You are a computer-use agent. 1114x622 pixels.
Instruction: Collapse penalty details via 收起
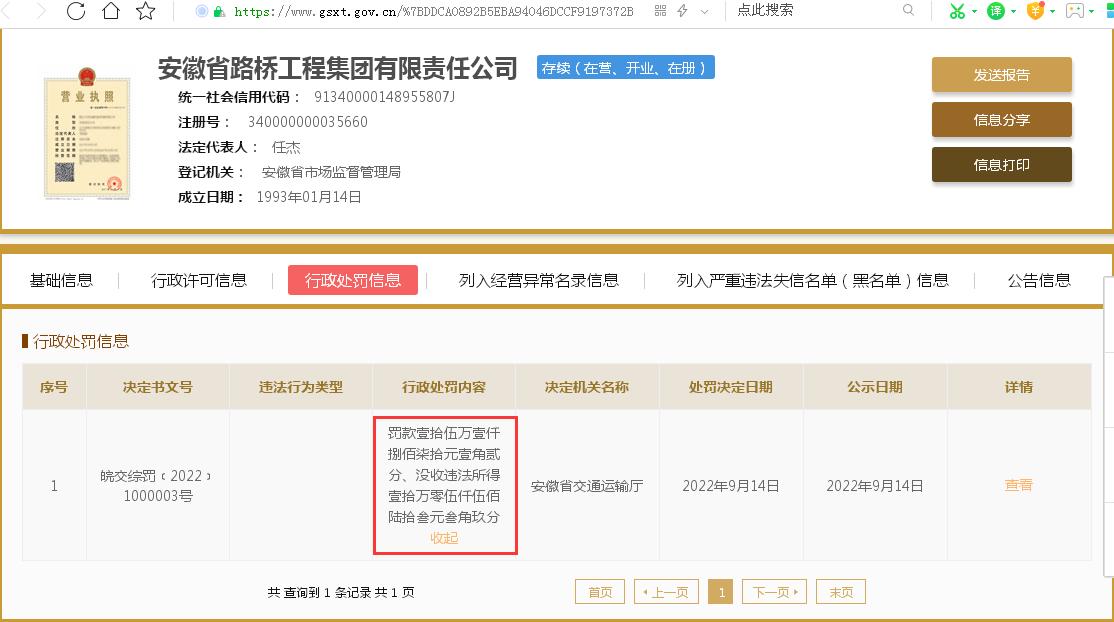click(x=444, y=538)
